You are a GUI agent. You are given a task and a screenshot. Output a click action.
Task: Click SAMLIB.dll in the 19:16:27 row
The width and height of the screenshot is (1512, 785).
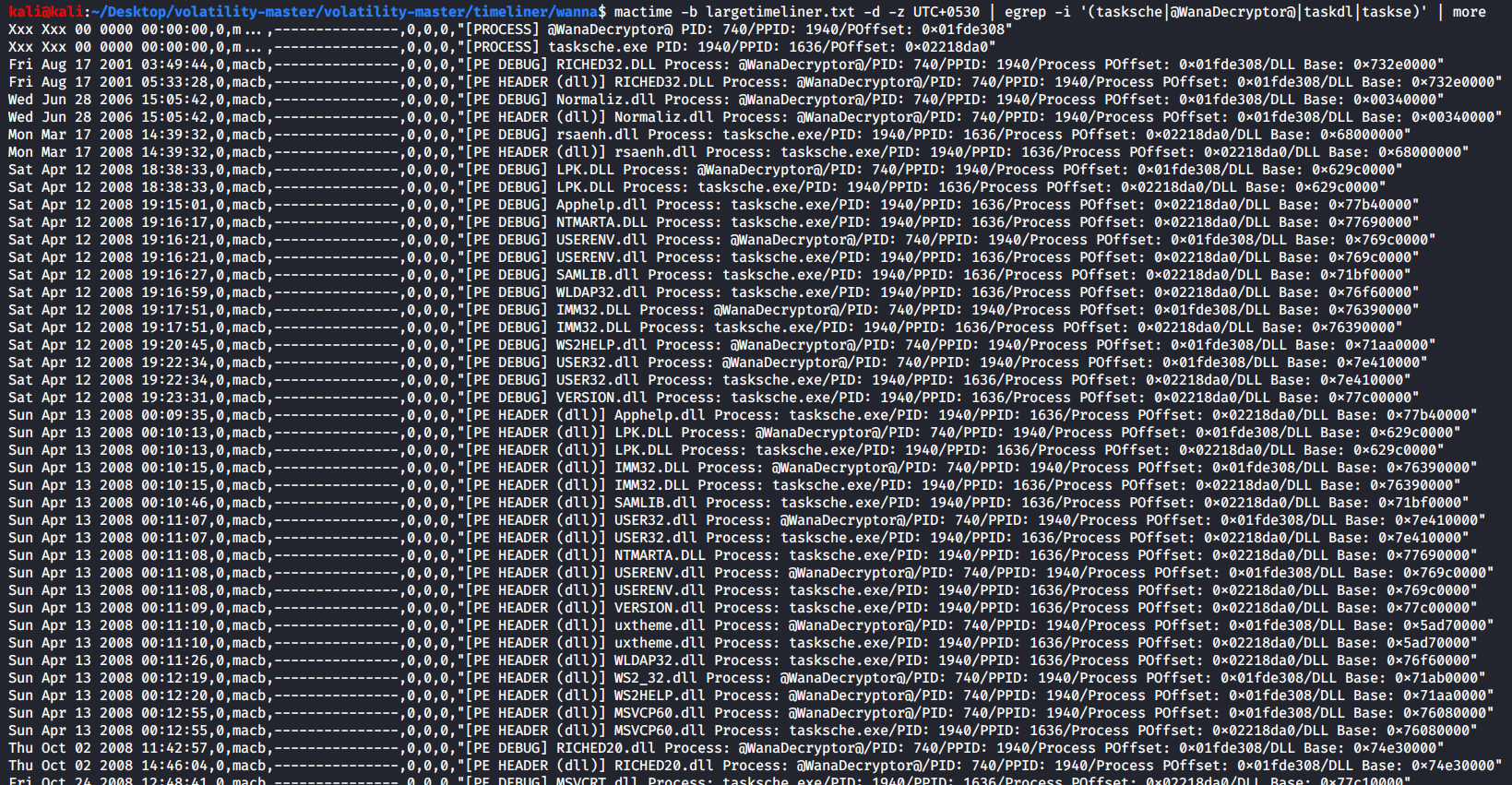point(598,274)
